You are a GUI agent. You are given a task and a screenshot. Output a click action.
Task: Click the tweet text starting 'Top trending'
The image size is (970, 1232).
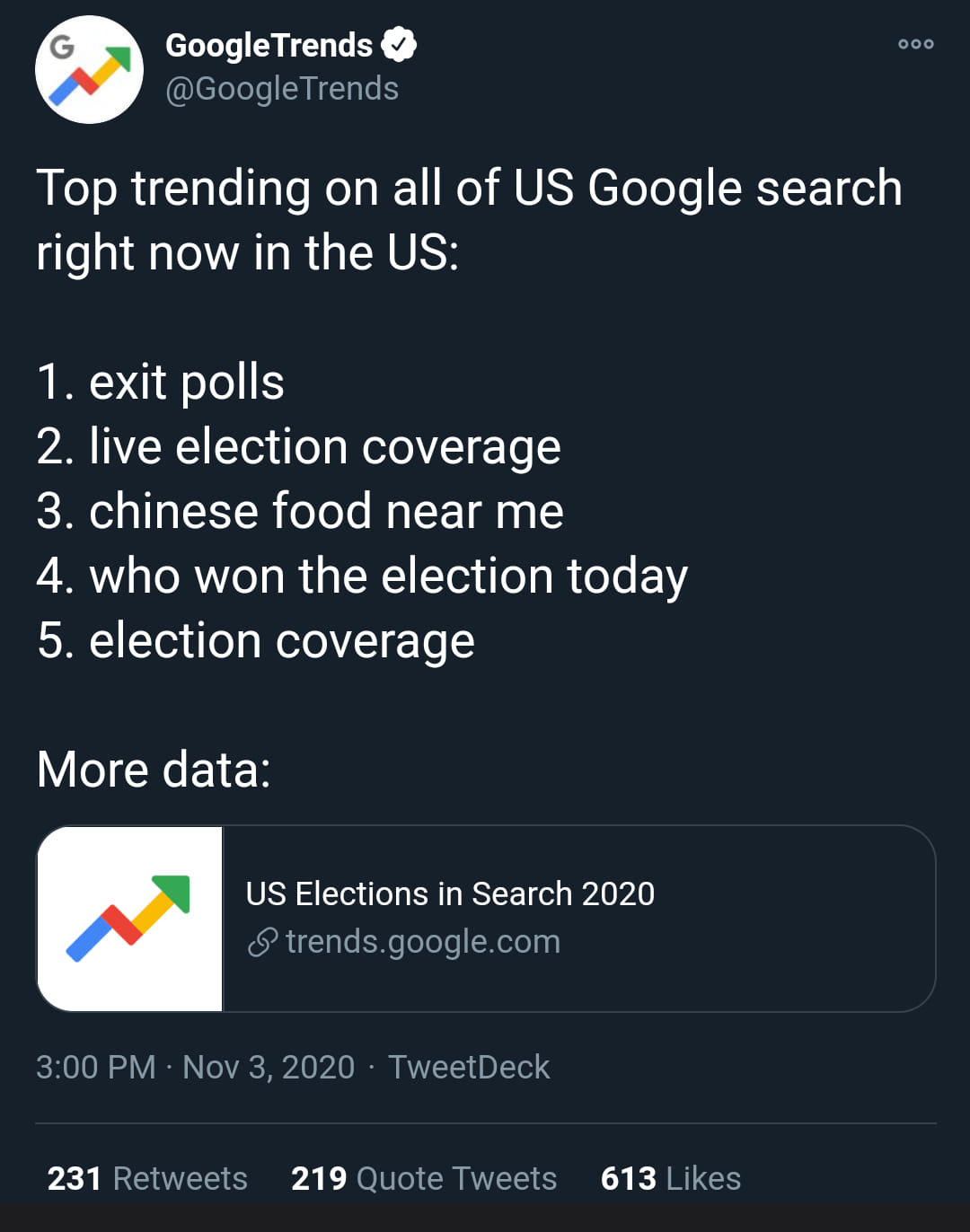469,220
